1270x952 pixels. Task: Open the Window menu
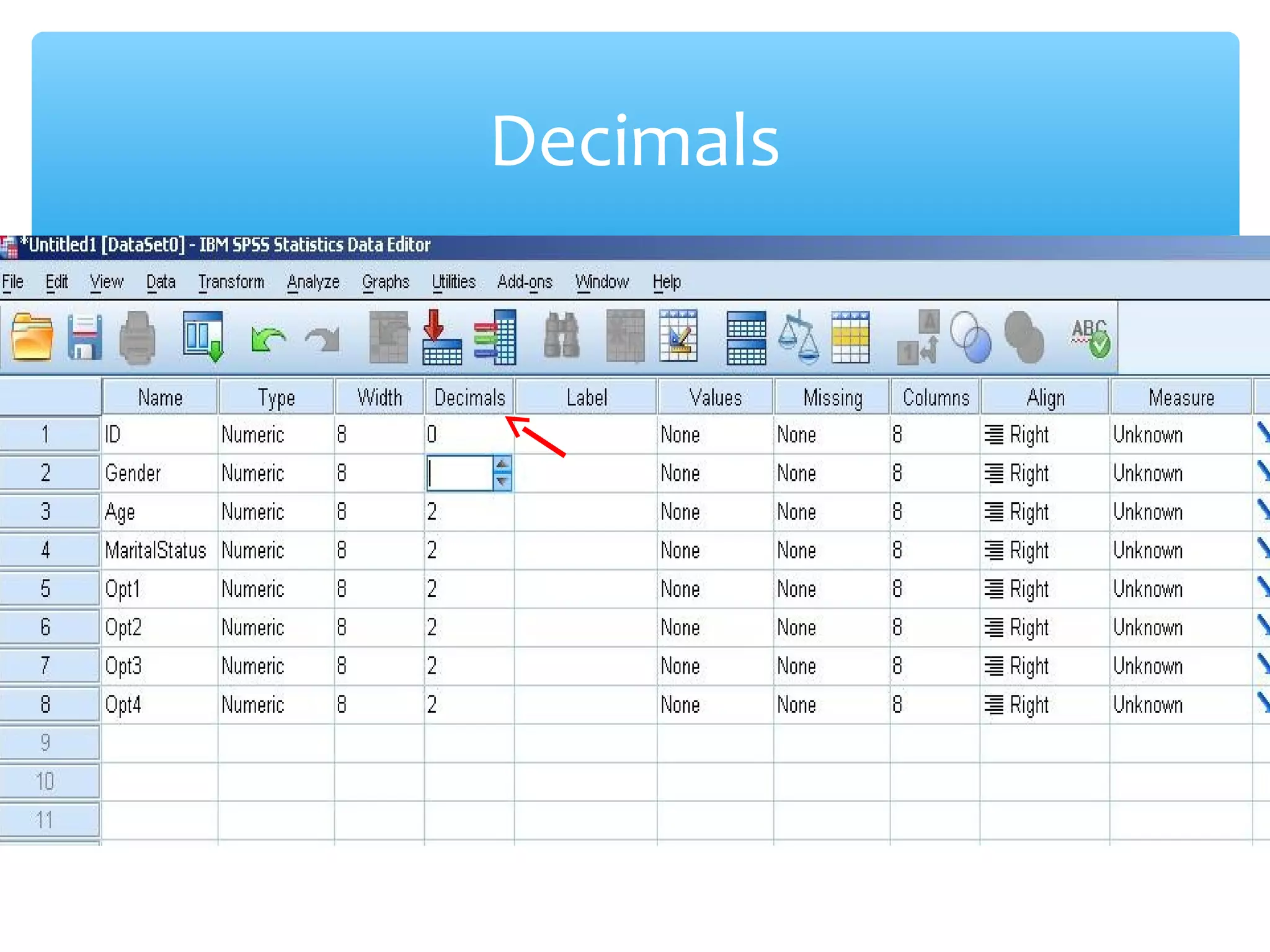tap(602, 282)
